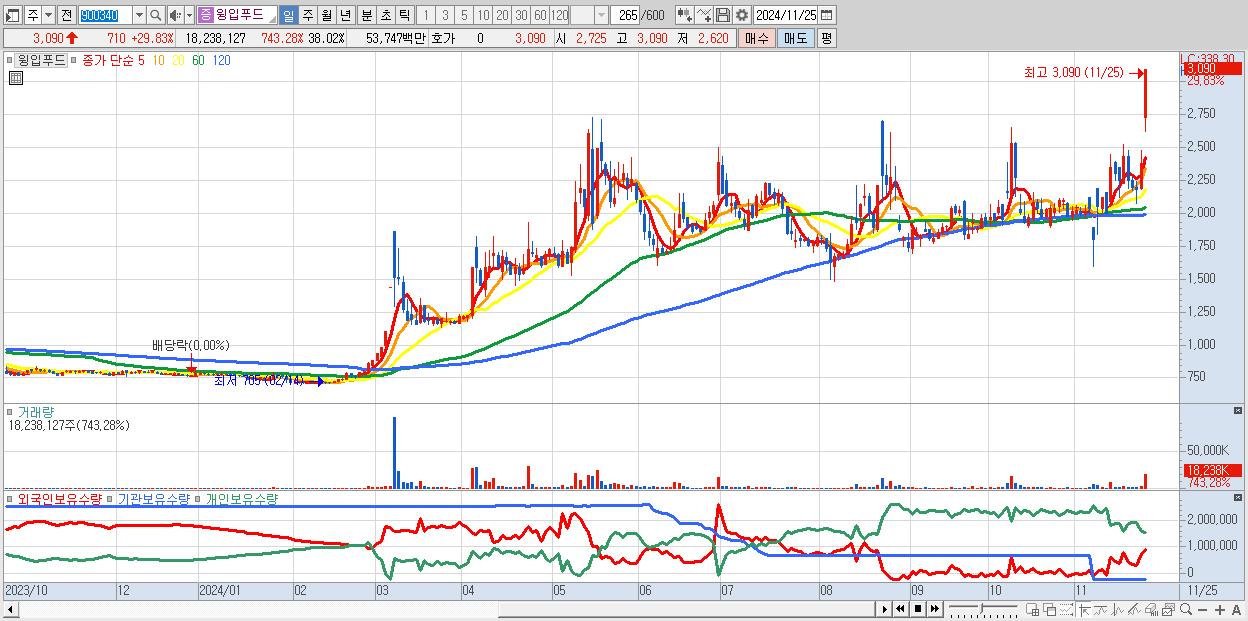Click the date field 2024/11/25
Screen dimensions: 1248x621
pyautogui.click(x=786, y=15)
